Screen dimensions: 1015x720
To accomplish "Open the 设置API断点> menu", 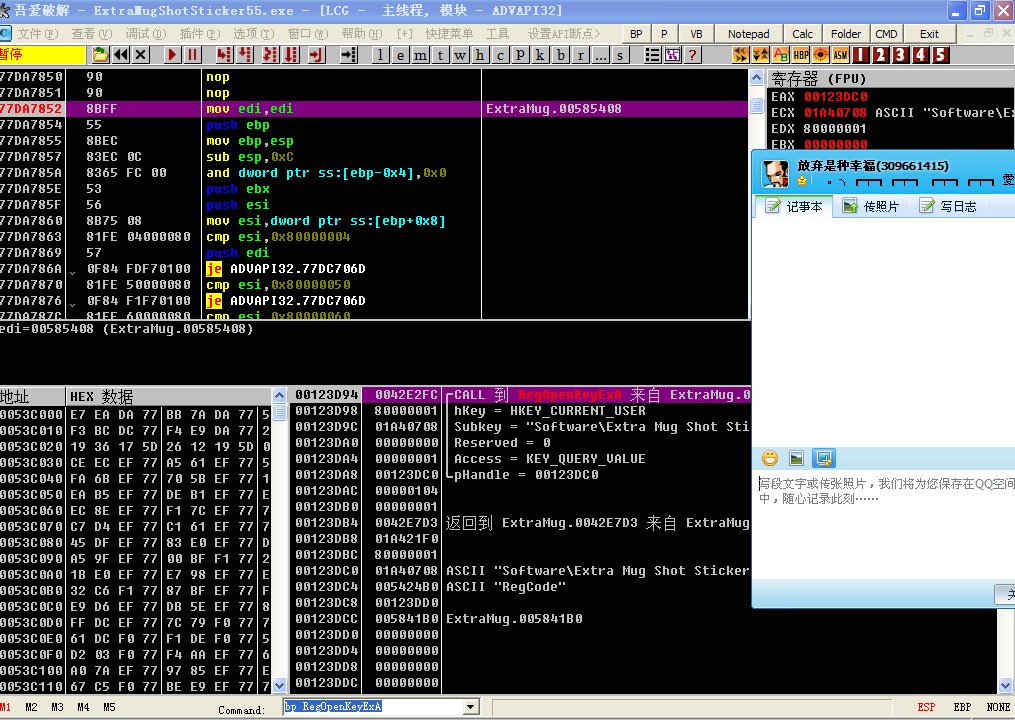I will tap(564, 34).
